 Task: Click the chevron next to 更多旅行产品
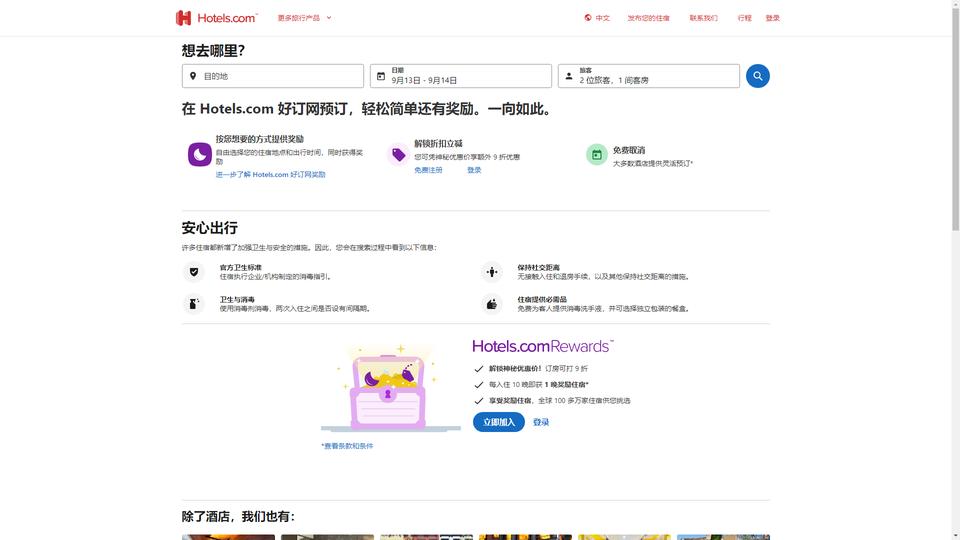pos(329,18)
